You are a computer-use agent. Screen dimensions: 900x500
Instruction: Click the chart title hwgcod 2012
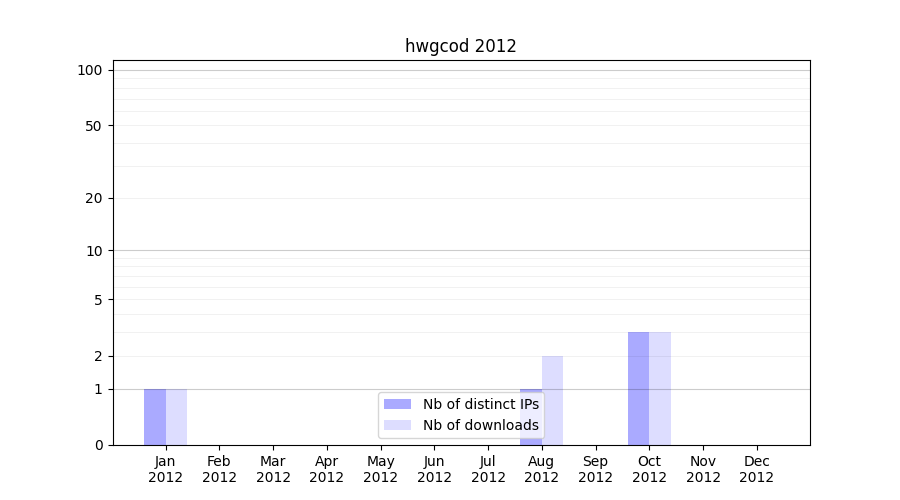(x=460, y=46)
